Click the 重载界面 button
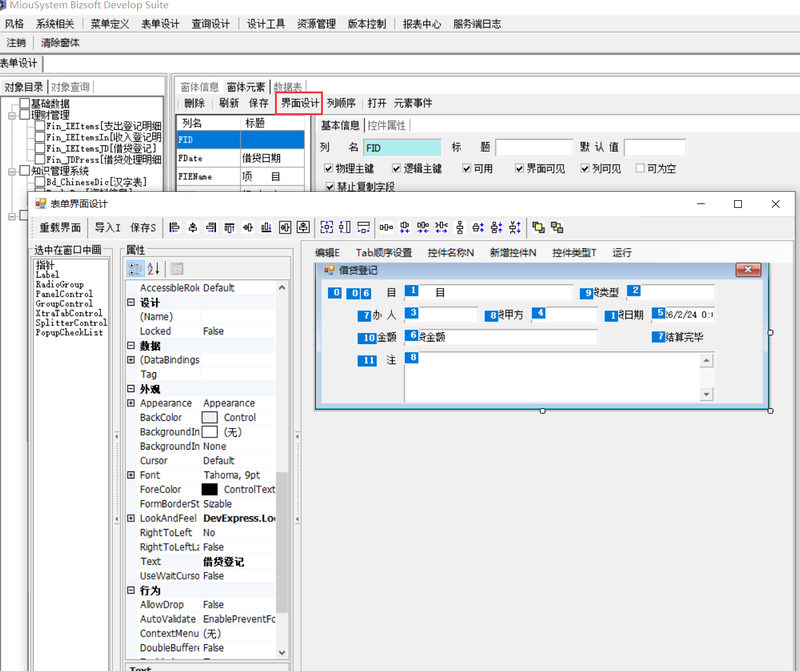The height and width of the screenshot is (671, 800). 60,228
